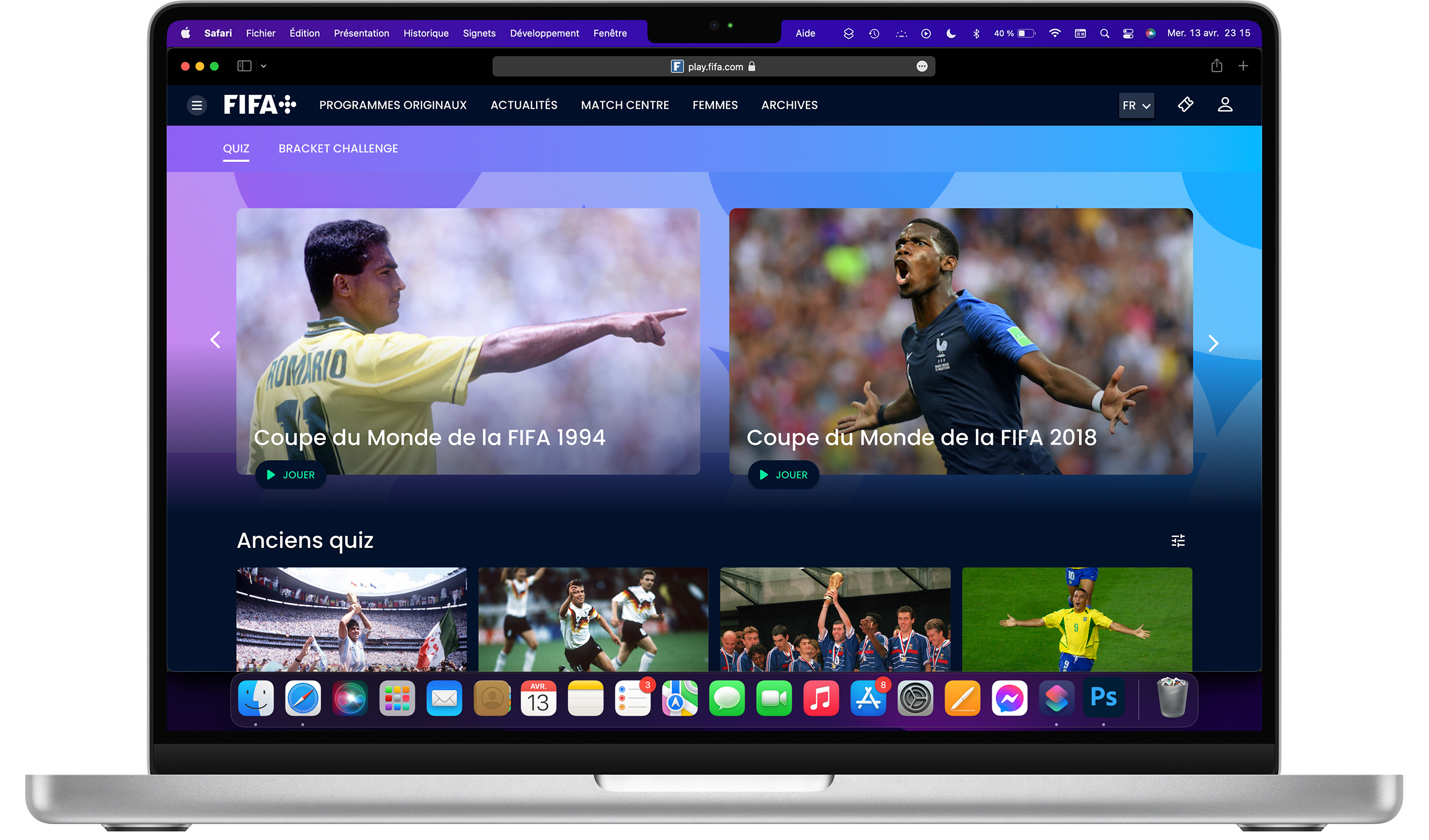Screen dimensions: 1429x840
Task: Switch to the BRACKET CHALLENGE tab
Action: (338, 149)
